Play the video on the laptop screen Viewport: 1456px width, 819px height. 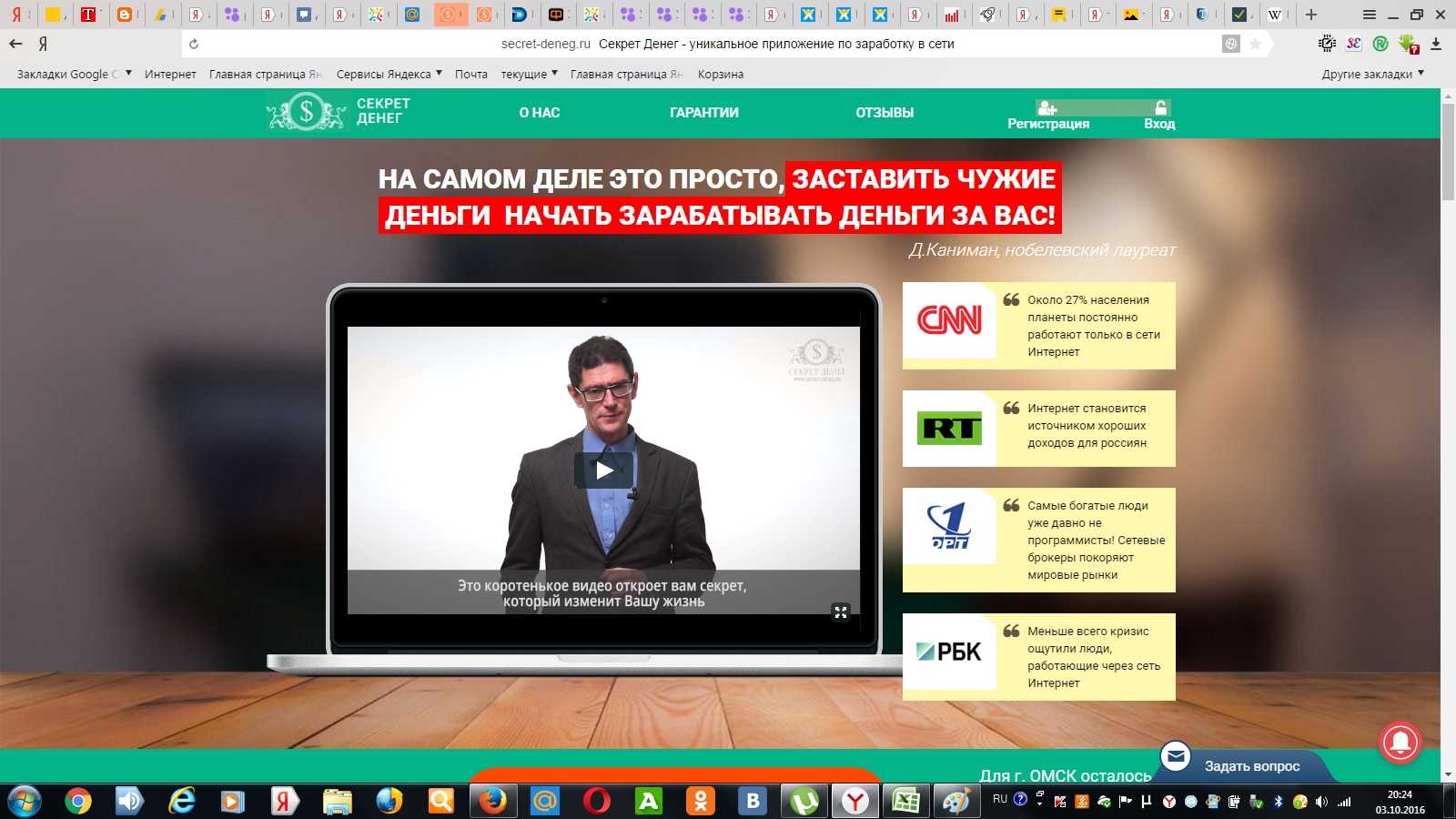point(603,470)
